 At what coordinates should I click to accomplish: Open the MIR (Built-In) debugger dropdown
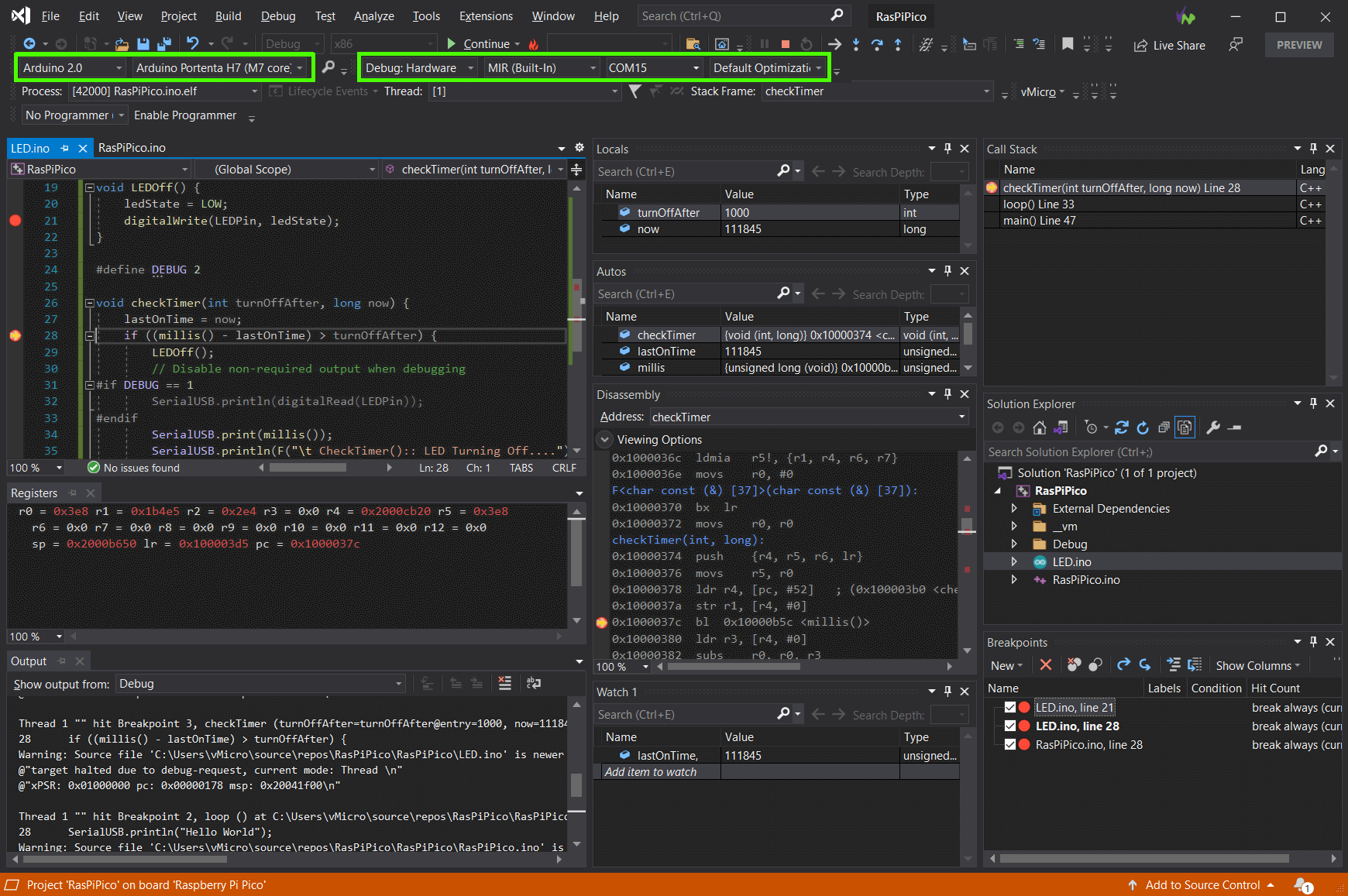pos(542,67)
